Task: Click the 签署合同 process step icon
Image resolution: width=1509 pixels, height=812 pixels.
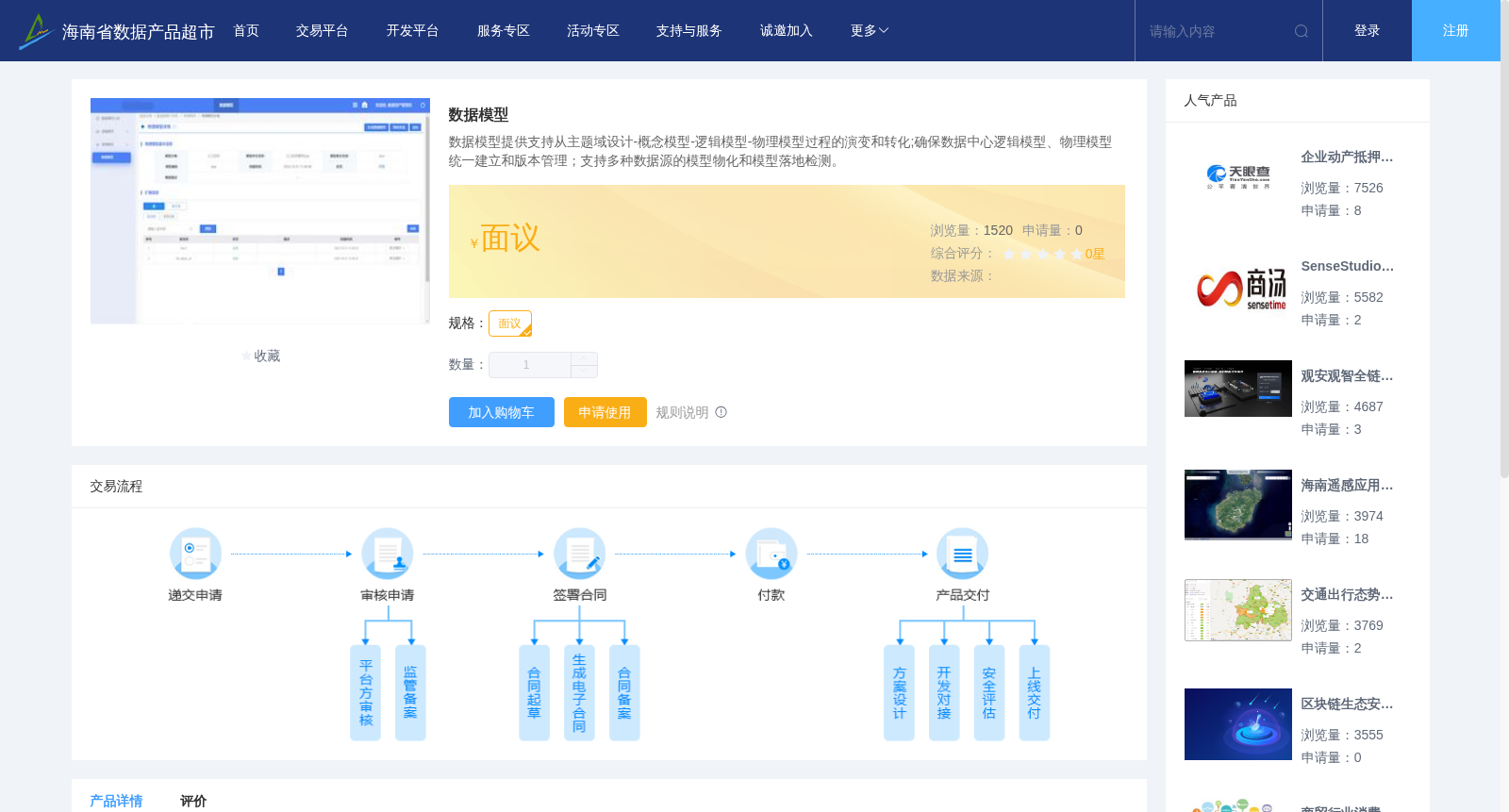Action: [x=579, y=554]
